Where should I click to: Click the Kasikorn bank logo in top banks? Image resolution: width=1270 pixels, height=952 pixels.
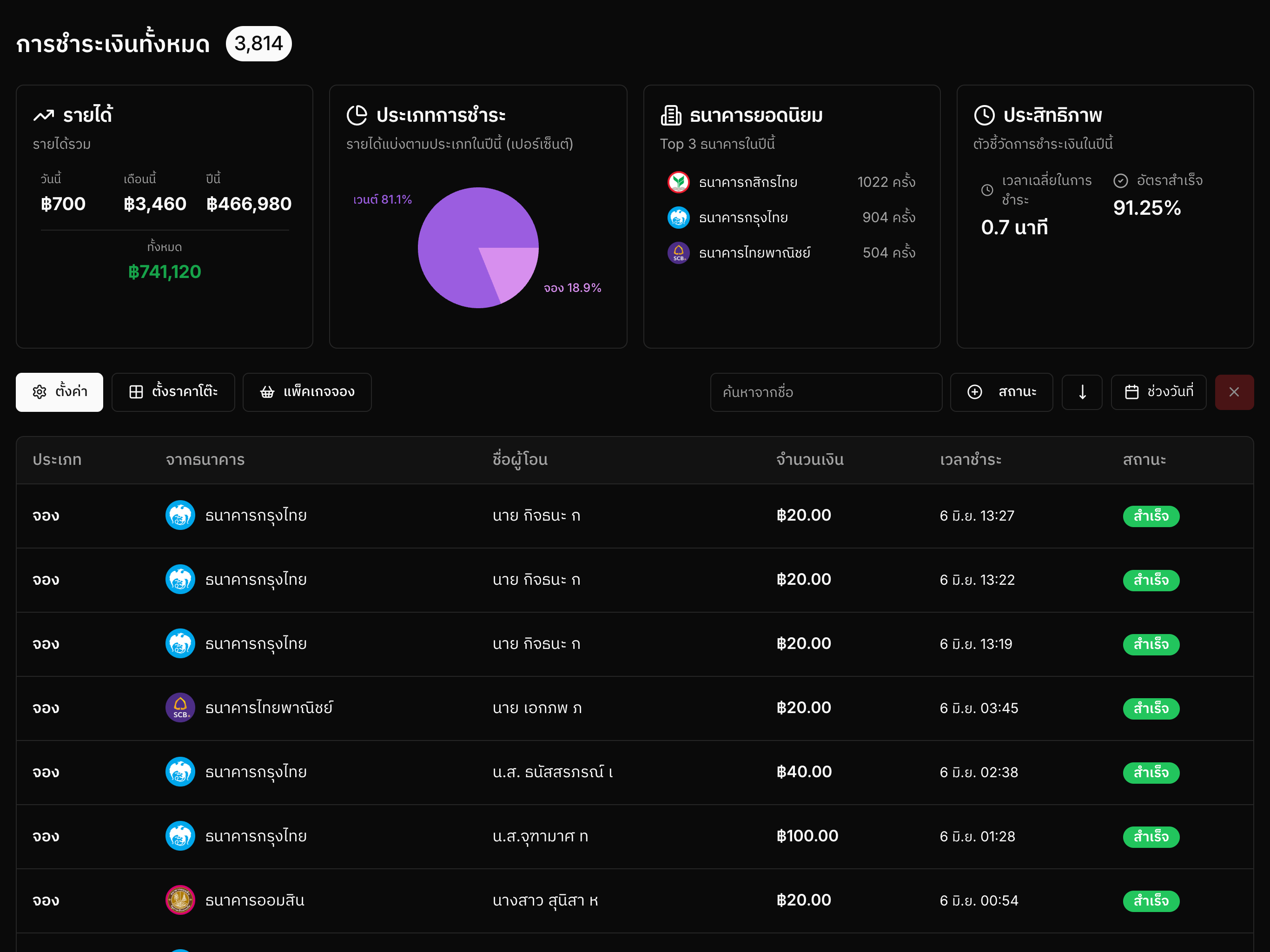pyautogui.click(x=679, y=182)
